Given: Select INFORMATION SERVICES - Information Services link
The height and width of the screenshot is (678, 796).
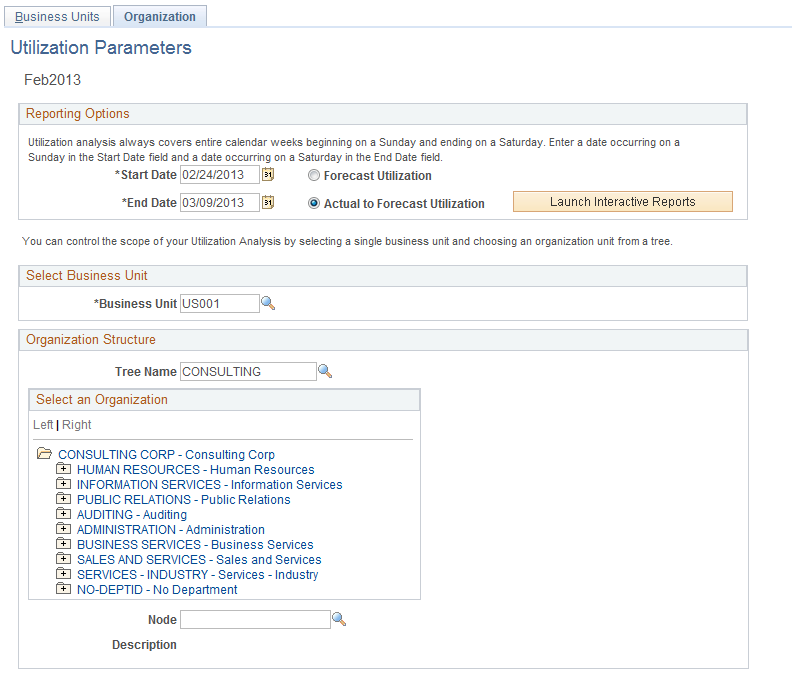Looking at the screenshot, I should point(210,485).
